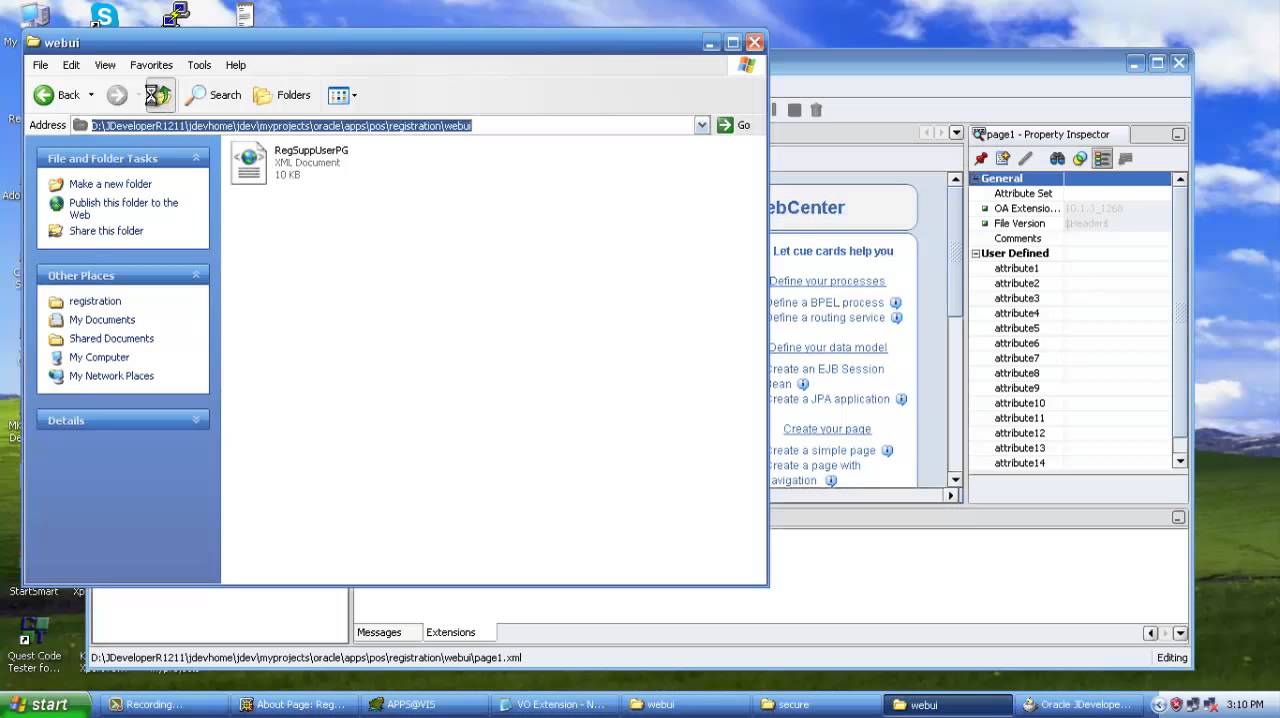Click the Create your page link
Screen dimensions: 1280x718
[827, 429]
